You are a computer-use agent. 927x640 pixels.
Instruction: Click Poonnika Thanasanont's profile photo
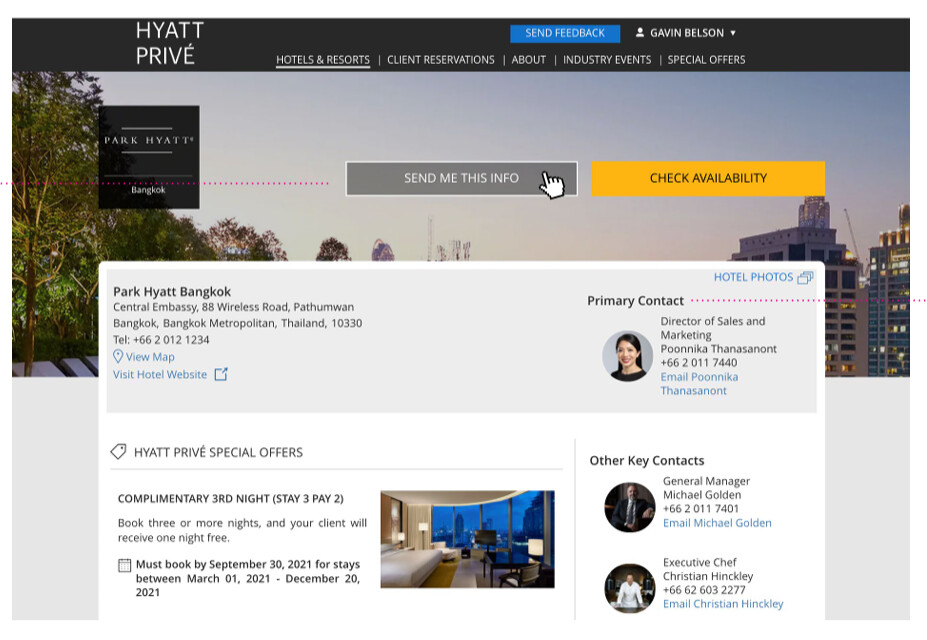628,356
